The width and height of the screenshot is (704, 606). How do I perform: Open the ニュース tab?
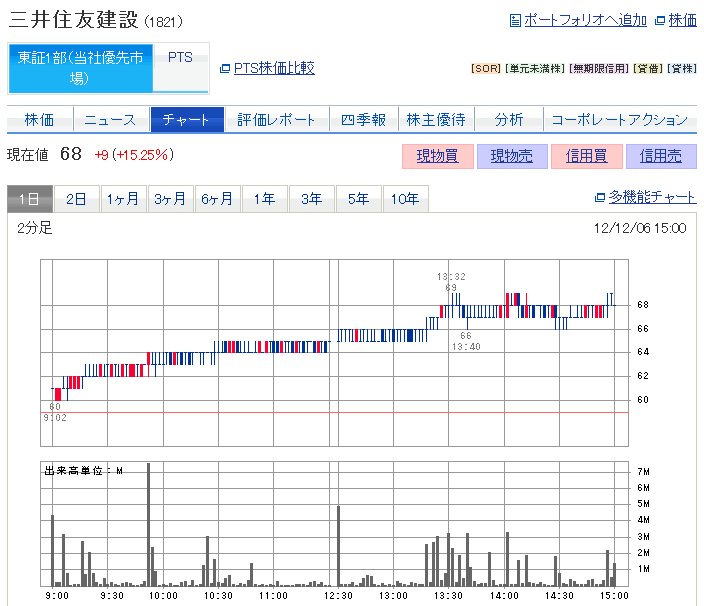110,120
